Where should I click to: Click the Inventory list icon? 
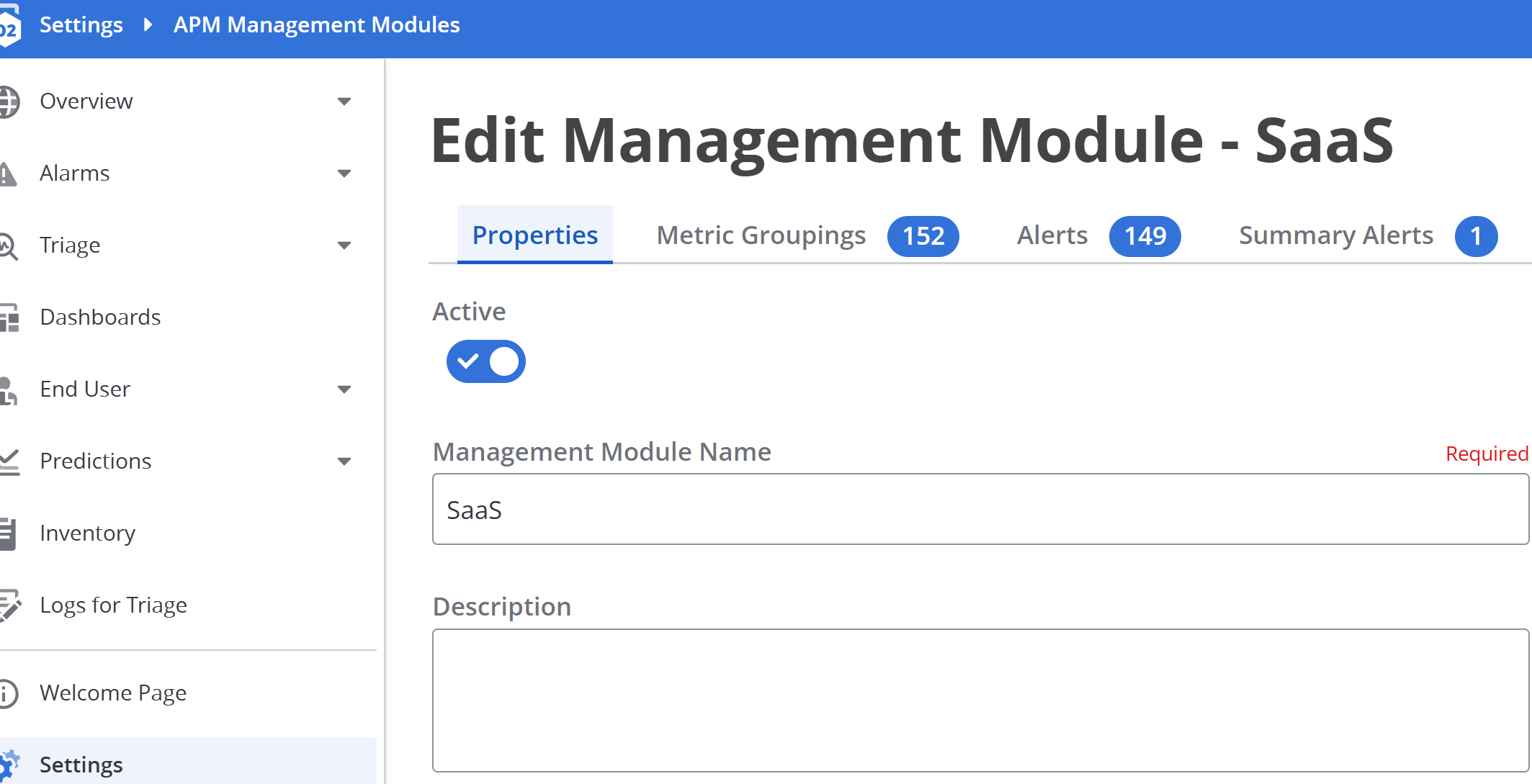coord(8,533)
